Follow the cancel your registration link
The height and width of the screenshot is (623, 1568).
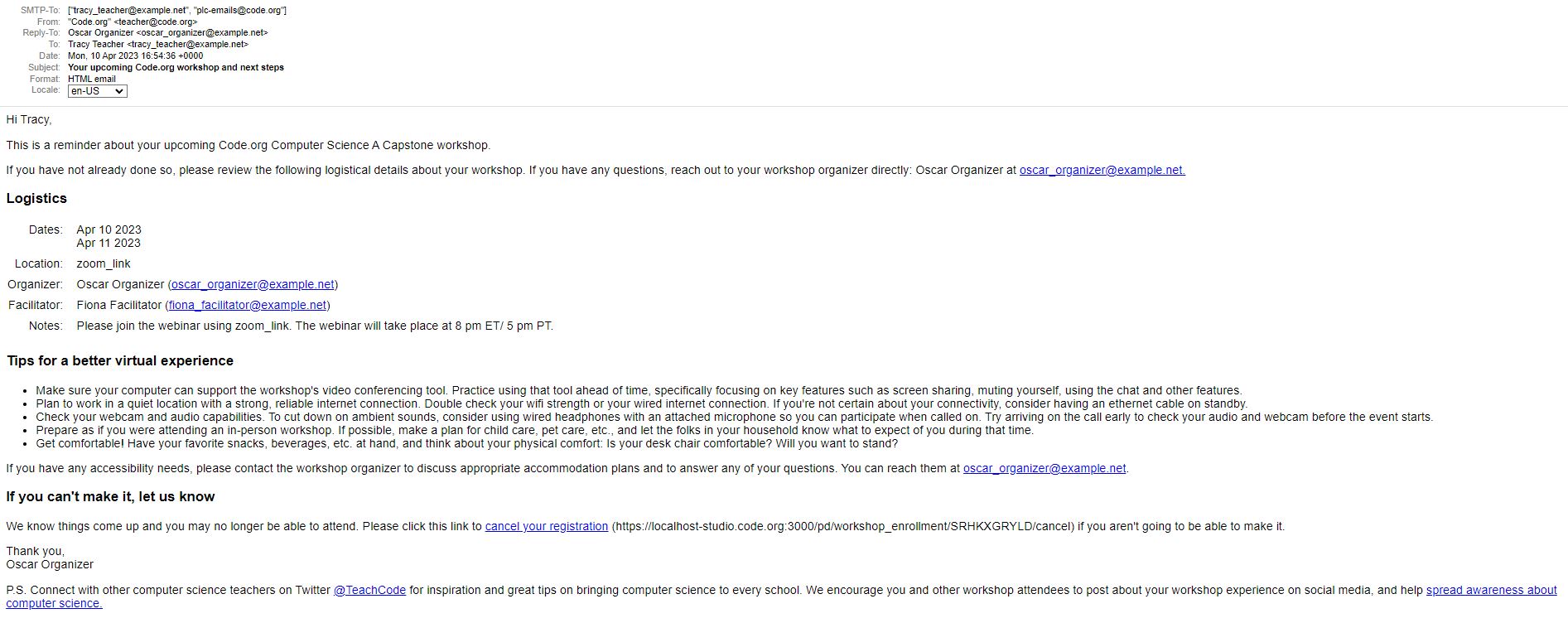[546, 526]
